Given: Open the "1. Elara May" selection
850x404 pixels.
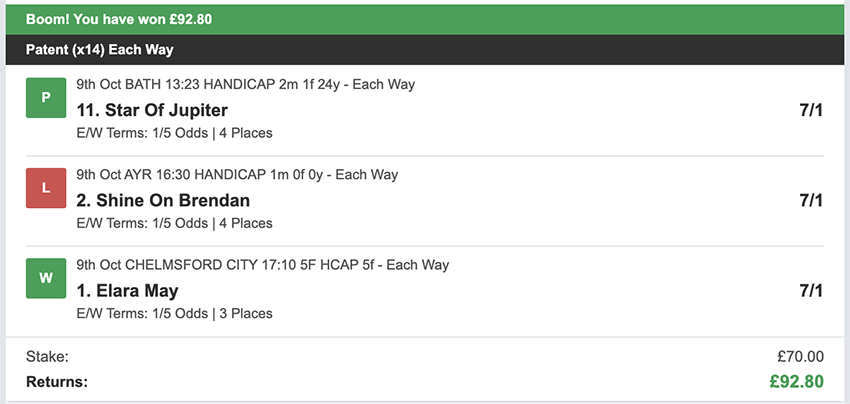Looking at the screenshot, I should [127, 291].
